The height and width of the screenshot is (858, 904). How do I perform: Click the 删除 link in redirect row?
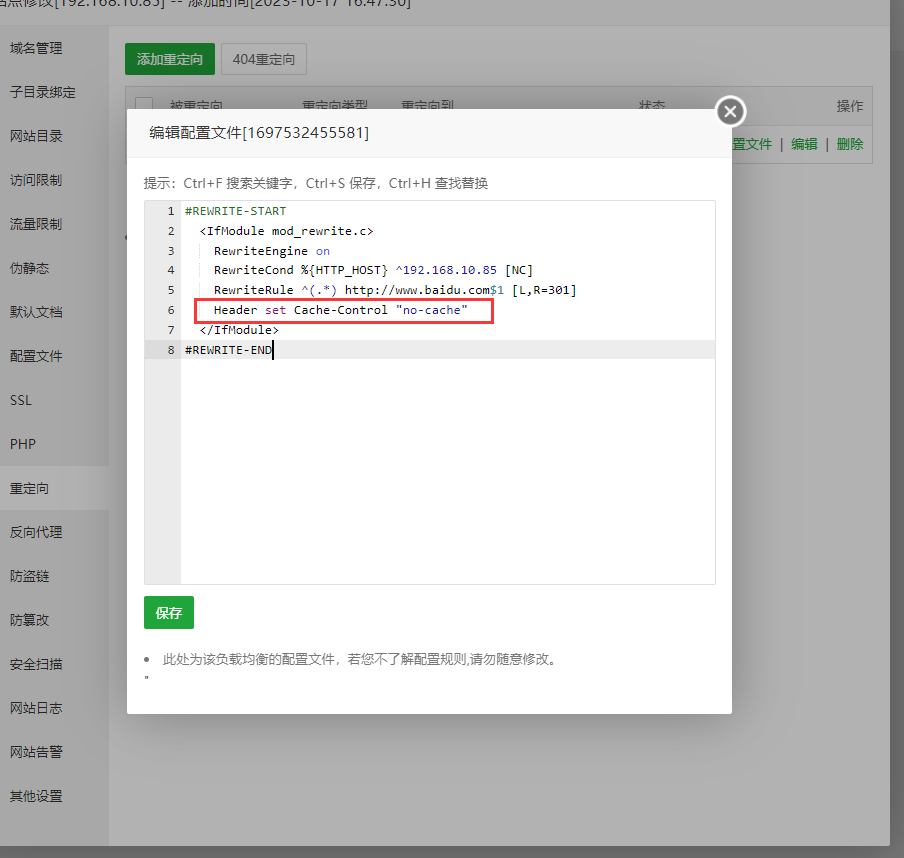tap(850, 144)
